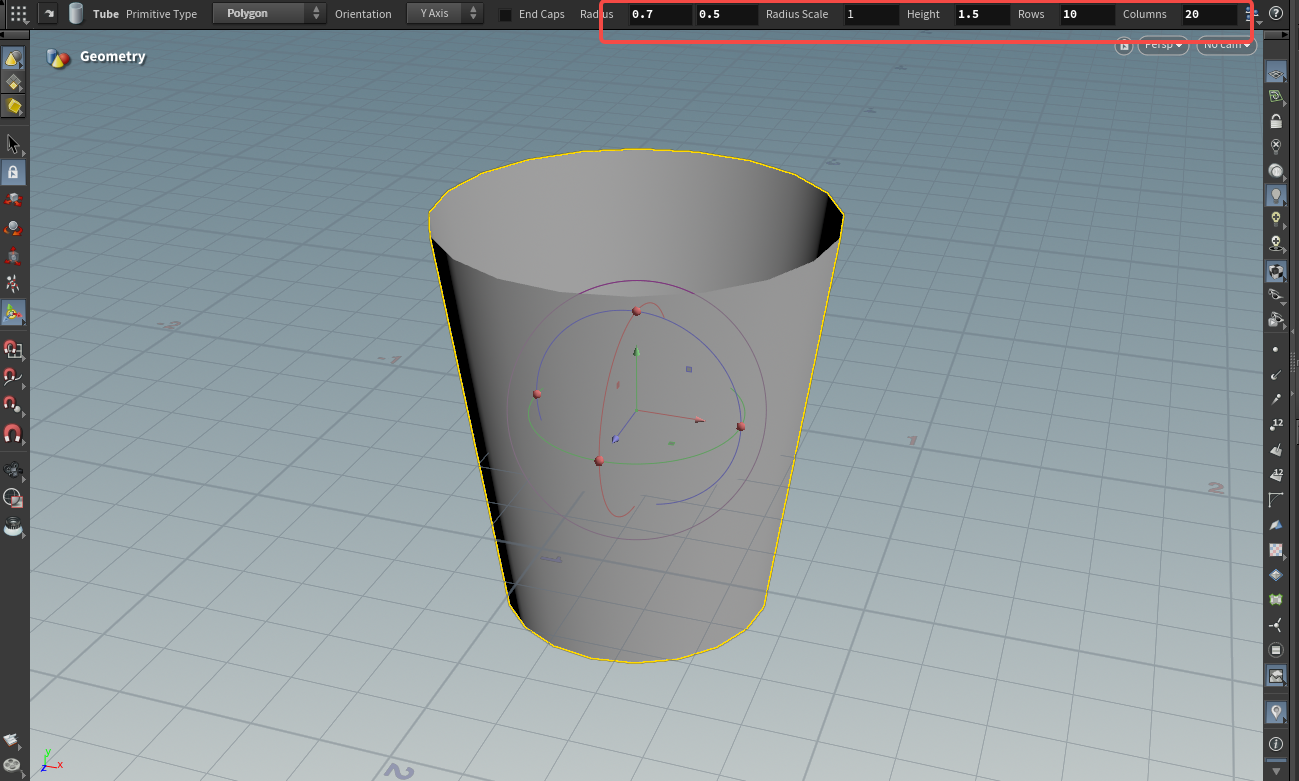Viewport: 1299px width, 781px height.
Task: Click the help question mark icon
Action: point(1276,13)
